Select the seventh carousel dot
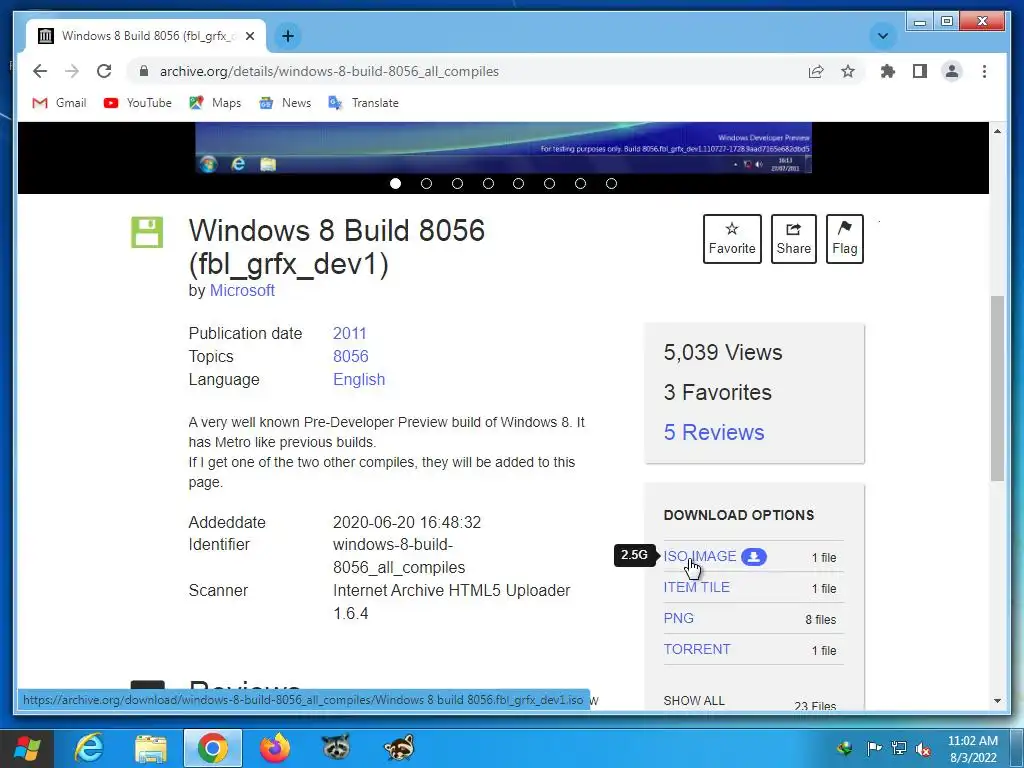The height and width of the screenshot is (768, 1024). pos(580,184)
